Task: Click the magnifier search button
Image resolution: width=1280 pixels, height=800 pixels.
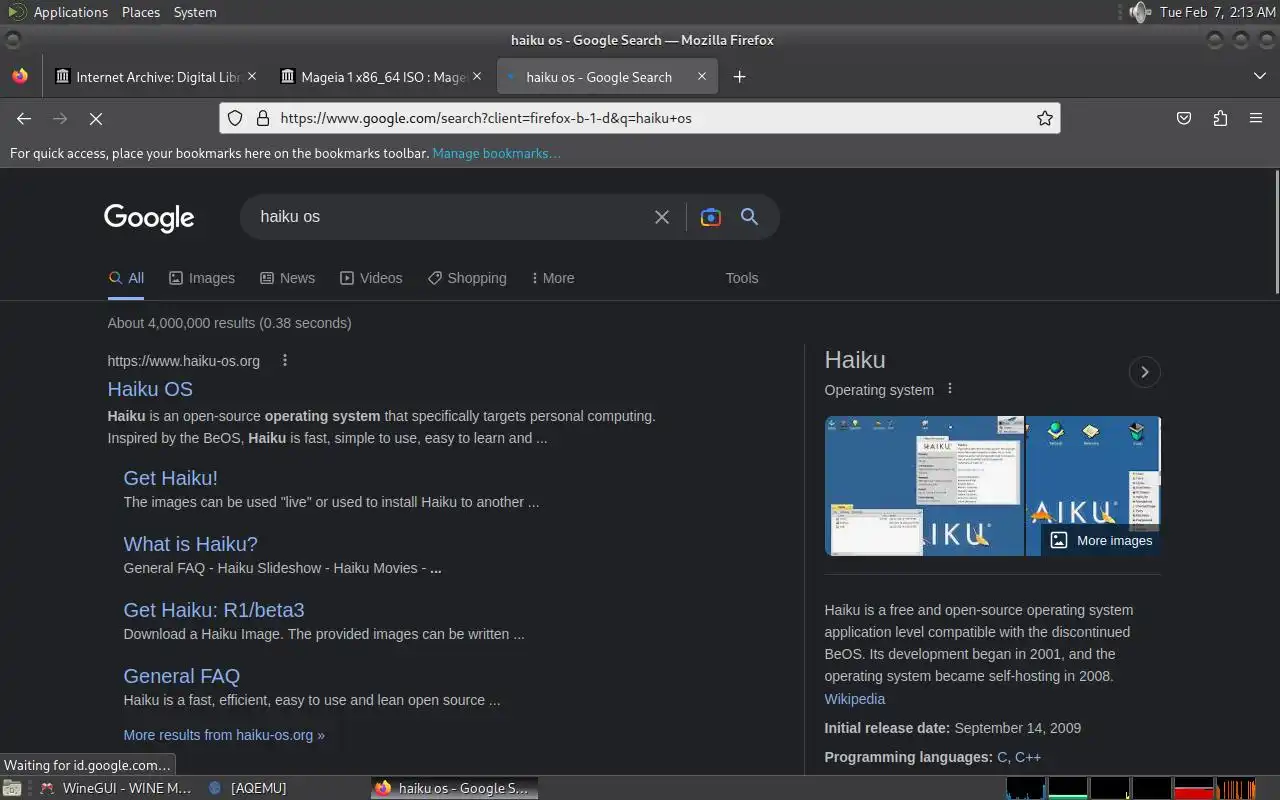Action: 749,217
